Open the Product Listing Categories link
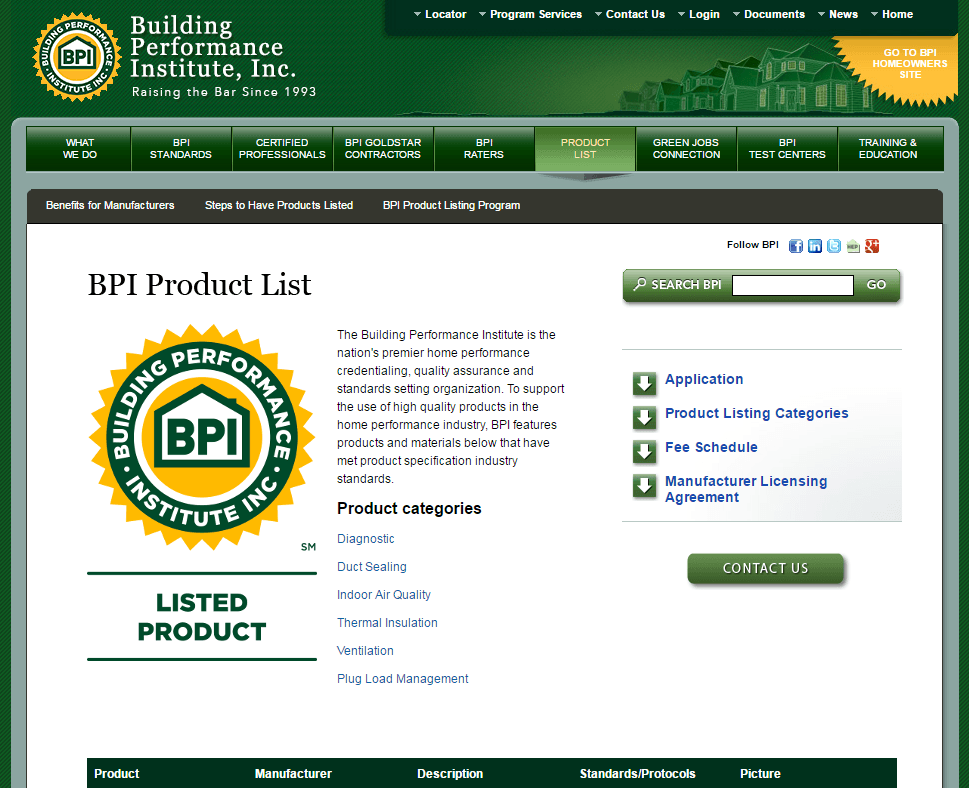Viewport: 969px width, 788px height. (x=756, y=413)
